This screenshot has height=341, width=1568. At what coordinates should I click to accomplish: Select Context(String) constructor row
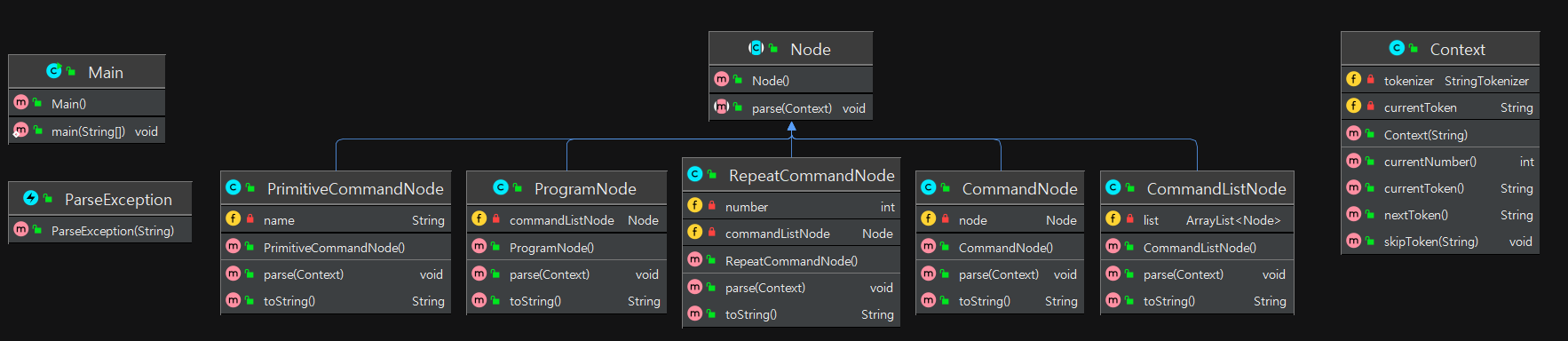1440,134
